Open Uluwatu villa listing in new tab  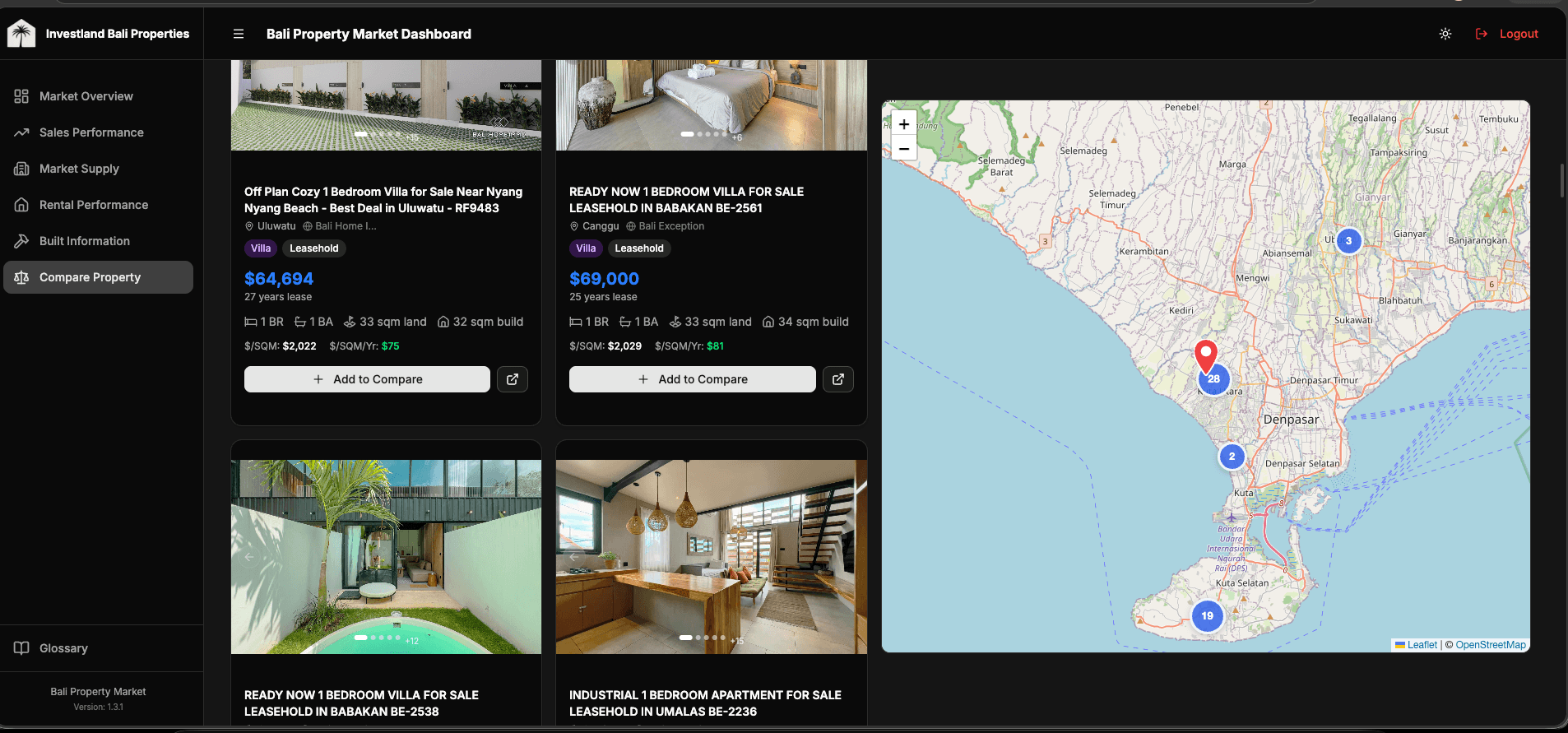(512, 379)
